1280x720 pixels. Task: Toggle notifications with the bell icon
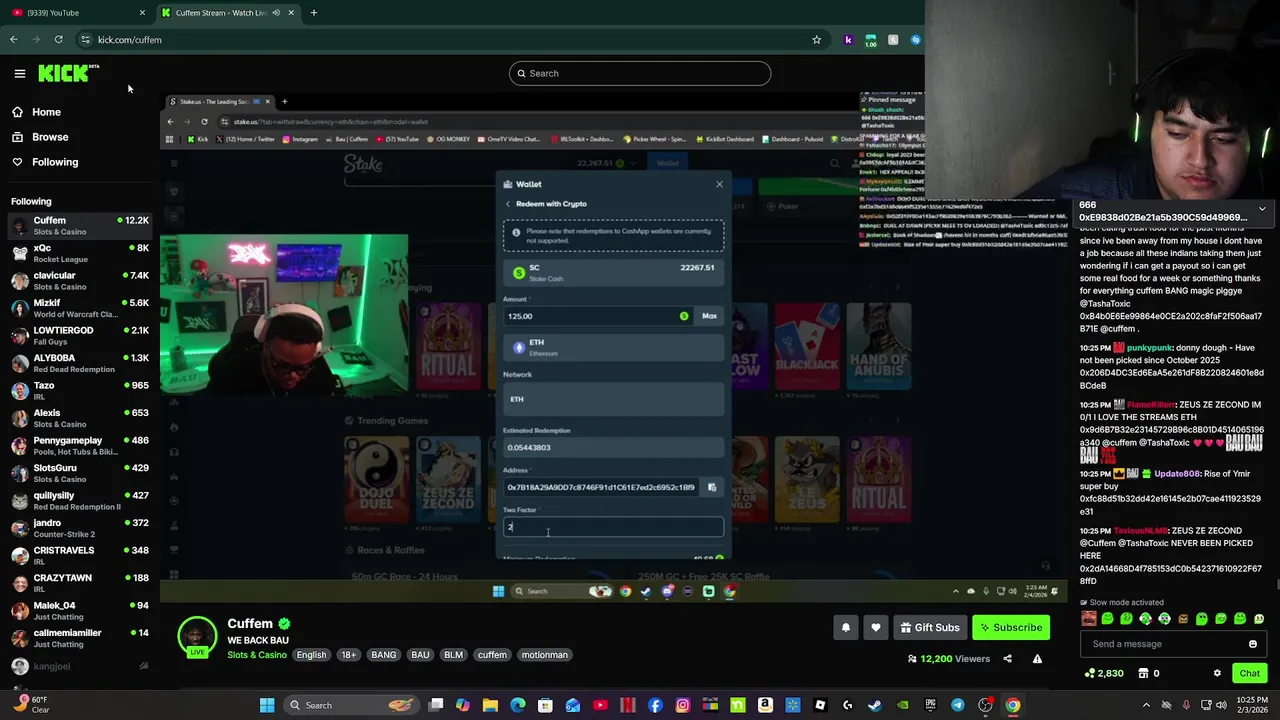tap(846, 627)
